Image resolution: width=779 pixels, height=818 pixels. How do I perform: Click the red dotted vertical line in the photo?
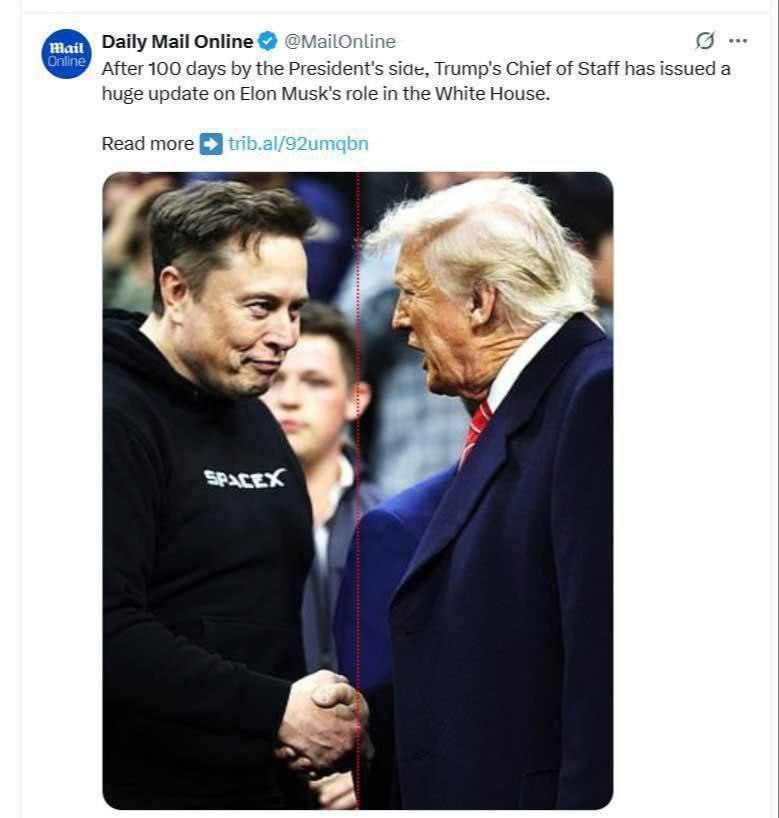(358, 560)
